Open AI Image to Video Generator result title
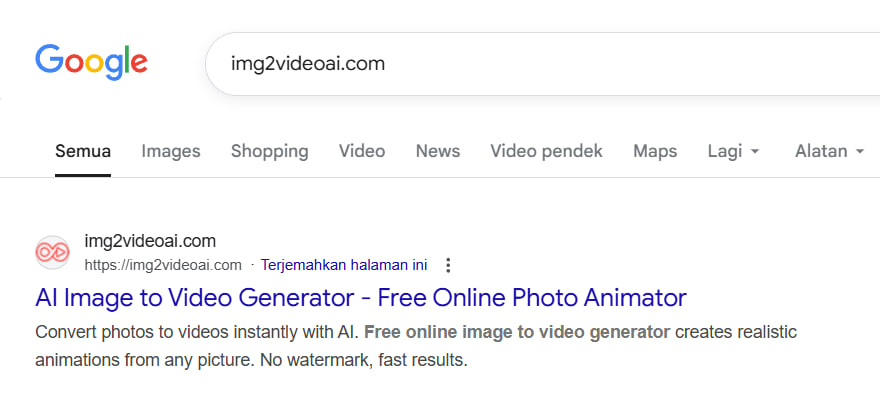 (361, 297)
